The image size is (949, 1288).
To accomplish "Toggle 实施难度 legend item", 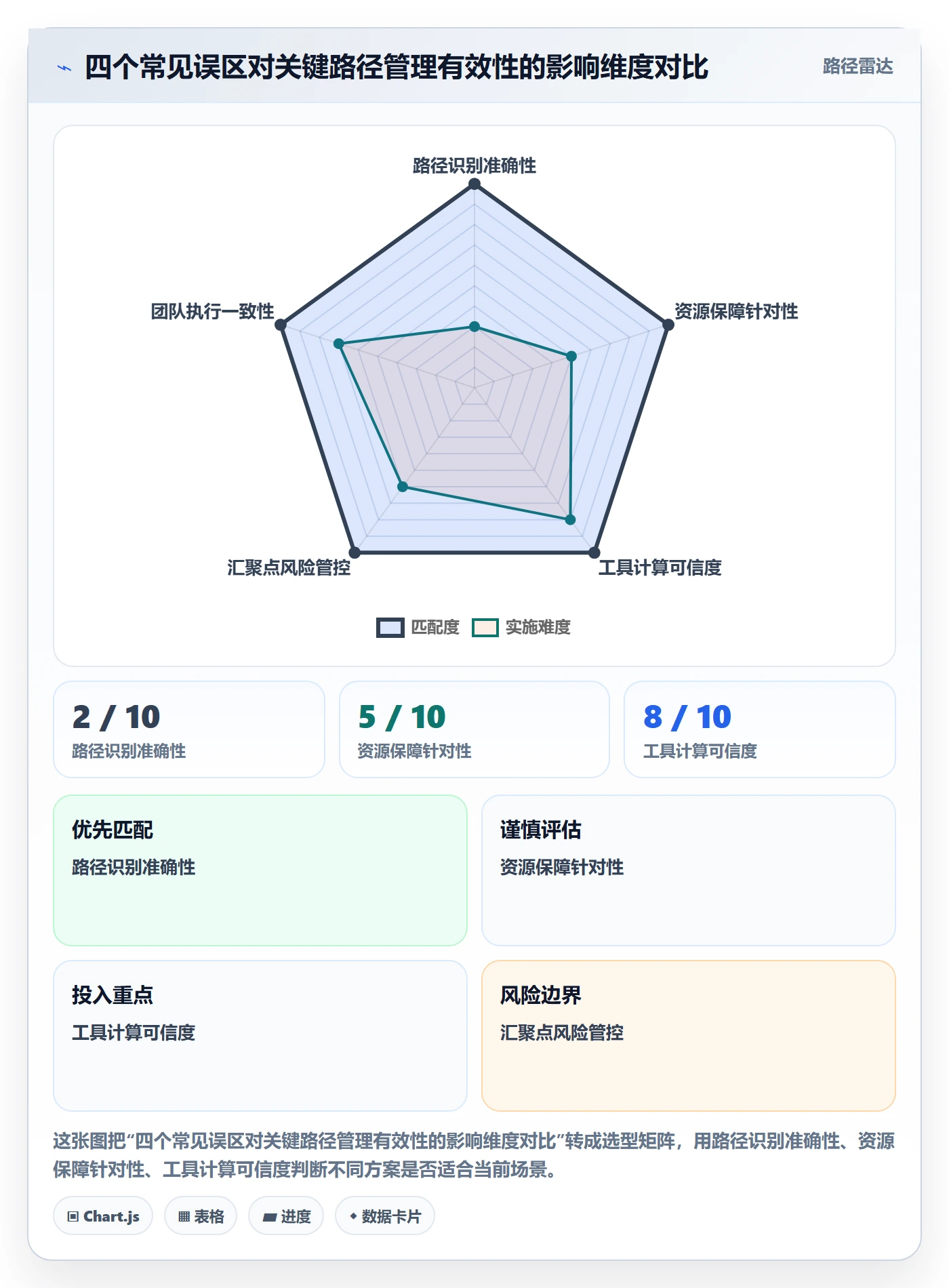I will [521, 628].
